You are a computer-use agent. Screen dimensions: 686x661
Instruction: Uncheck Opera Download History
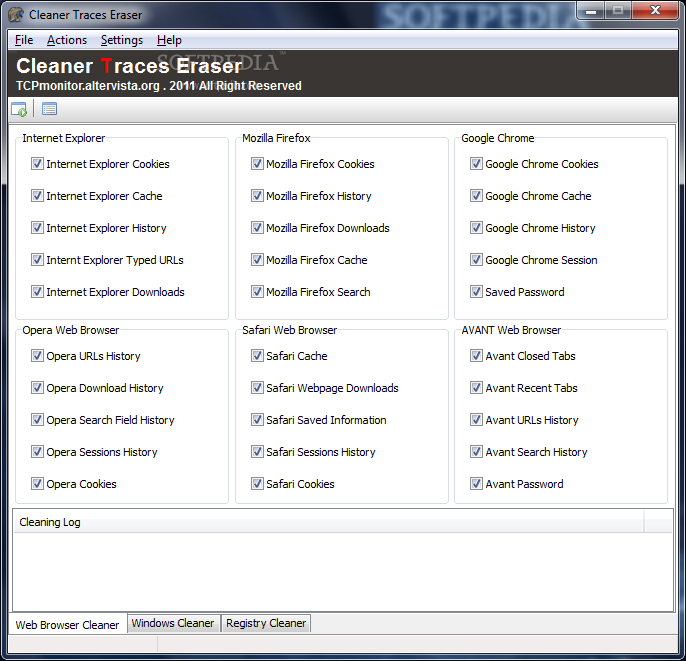pos(37,388)
